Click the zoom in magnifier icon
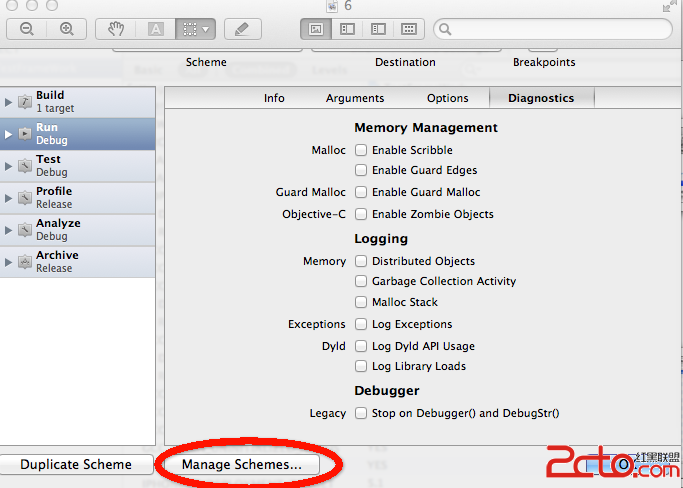The image size is (683, 488). tap(67, 29)
